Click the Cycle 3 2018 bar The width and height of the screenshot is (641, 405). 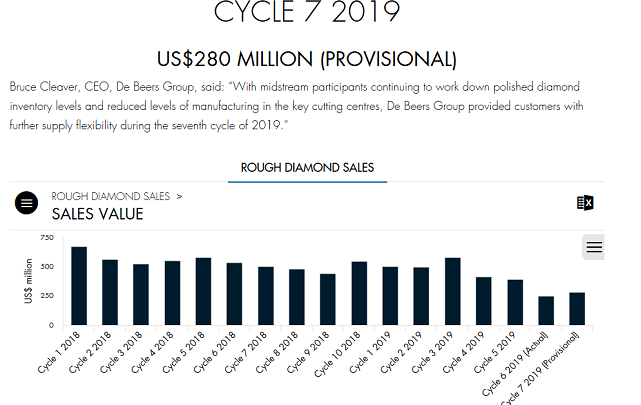click(141, 295)
